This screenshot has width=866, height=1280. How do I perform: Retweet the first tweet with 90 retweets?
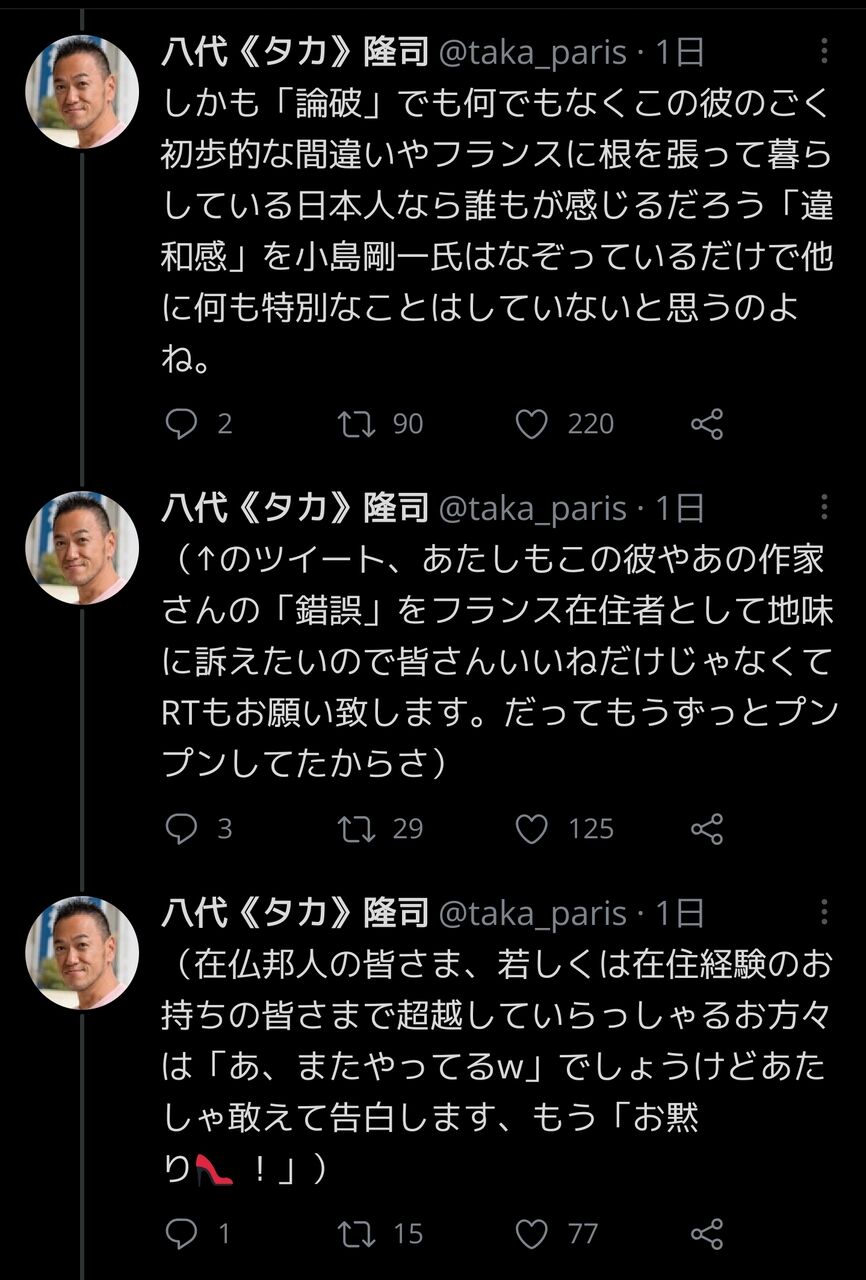click(x=357, y=424)
